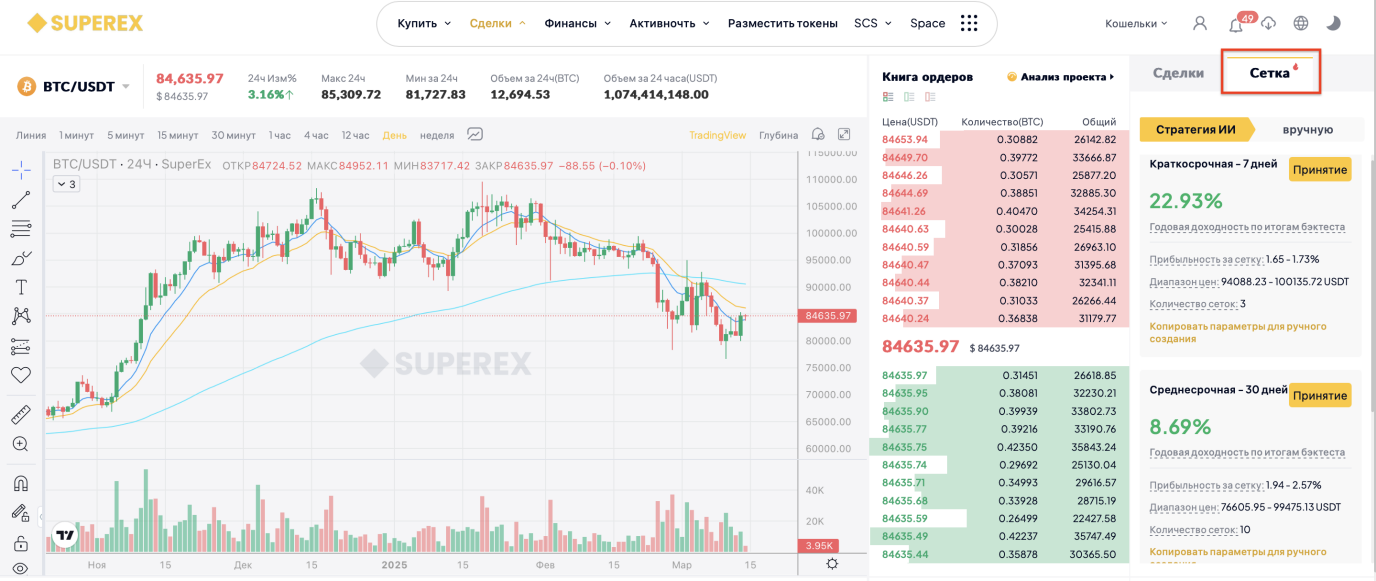
Task: Select trend line drawing tool
Action: click(21, 200)
